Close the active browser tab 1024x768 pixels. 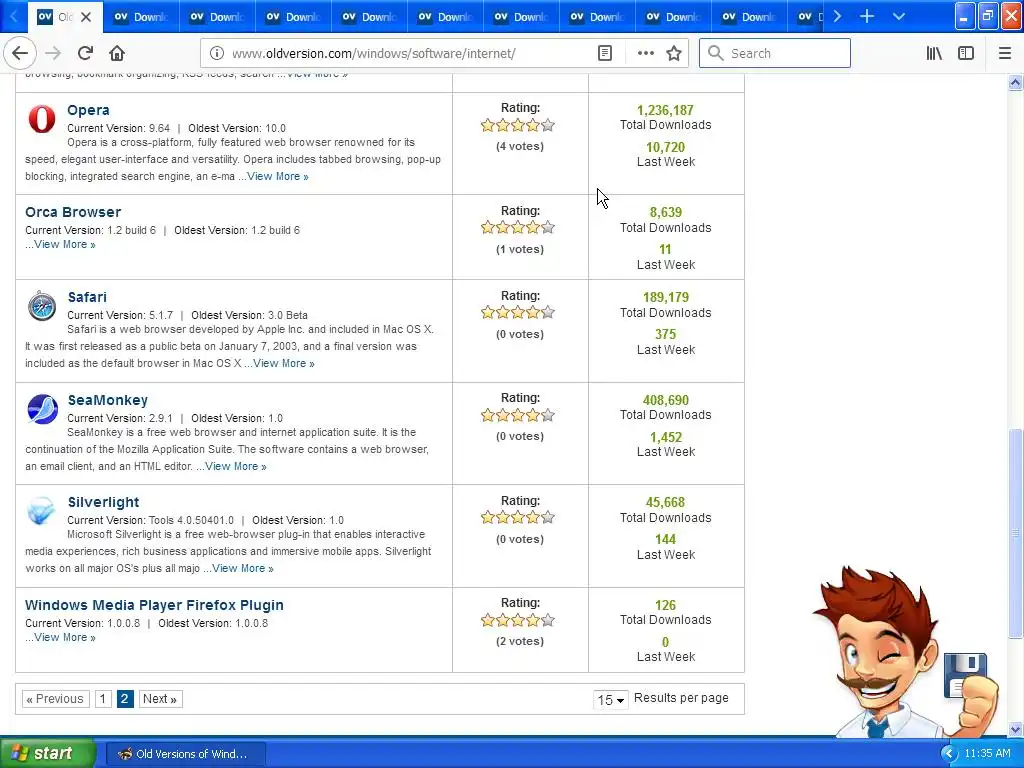pyautogui.click(x=86, y=17)
